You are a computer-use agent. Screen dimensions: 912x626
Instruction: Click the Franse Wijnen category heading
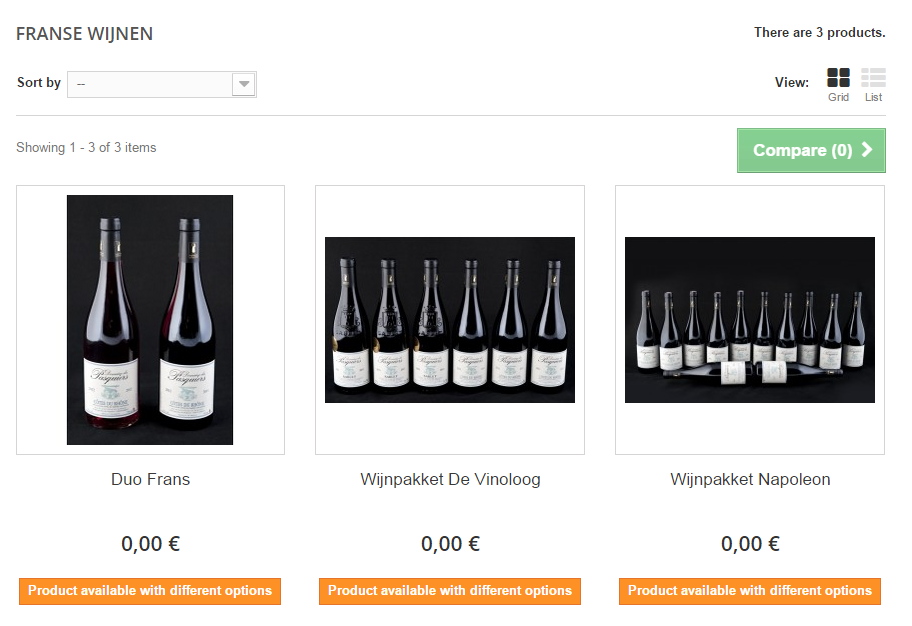pyautogui.click(x=85, y=34)
